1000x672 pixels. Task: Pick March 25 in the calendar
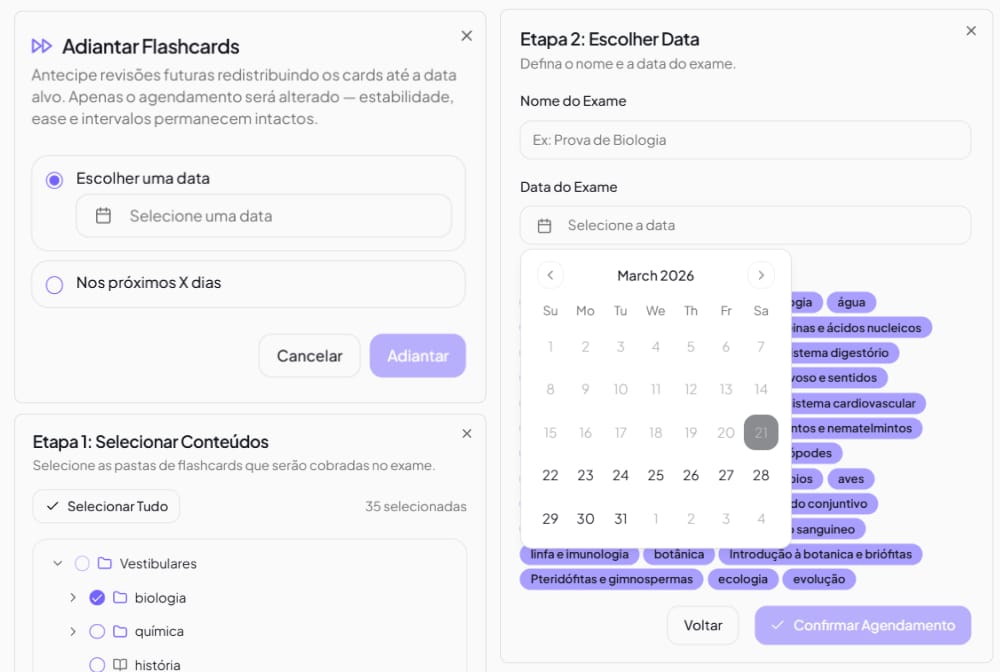(656, 476)
